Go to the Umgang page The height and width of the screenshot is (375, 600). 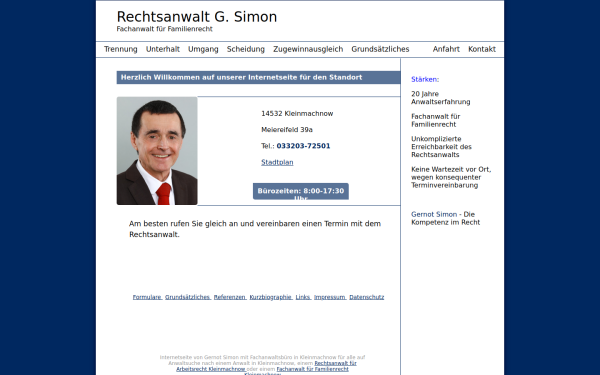(x=203, y=49)
